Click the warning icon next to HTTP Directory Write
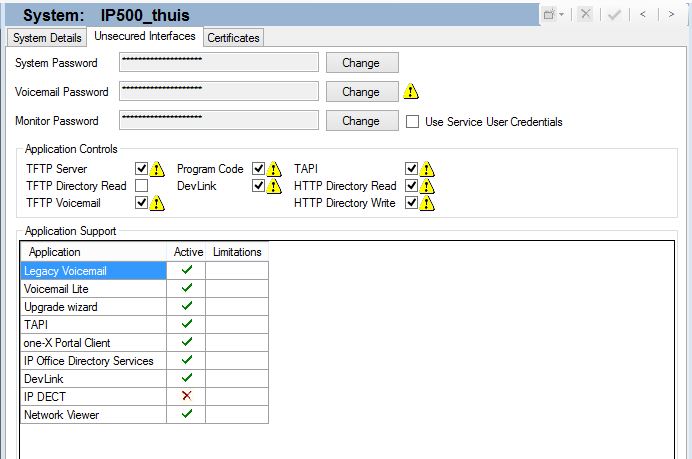The image size is (692, 459). coord(427,203)
